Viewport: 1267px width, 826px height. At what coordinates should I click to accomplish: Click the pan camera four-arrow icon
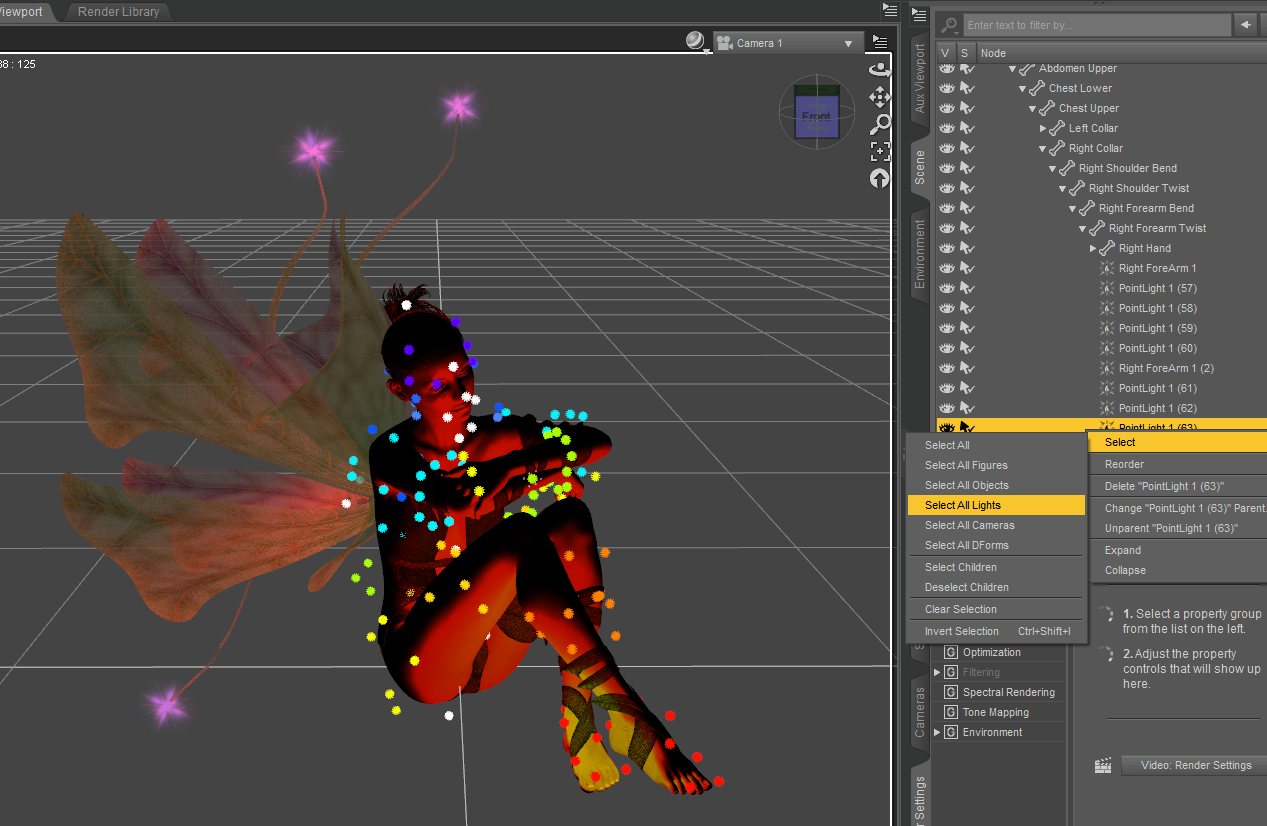click(880, 97)
